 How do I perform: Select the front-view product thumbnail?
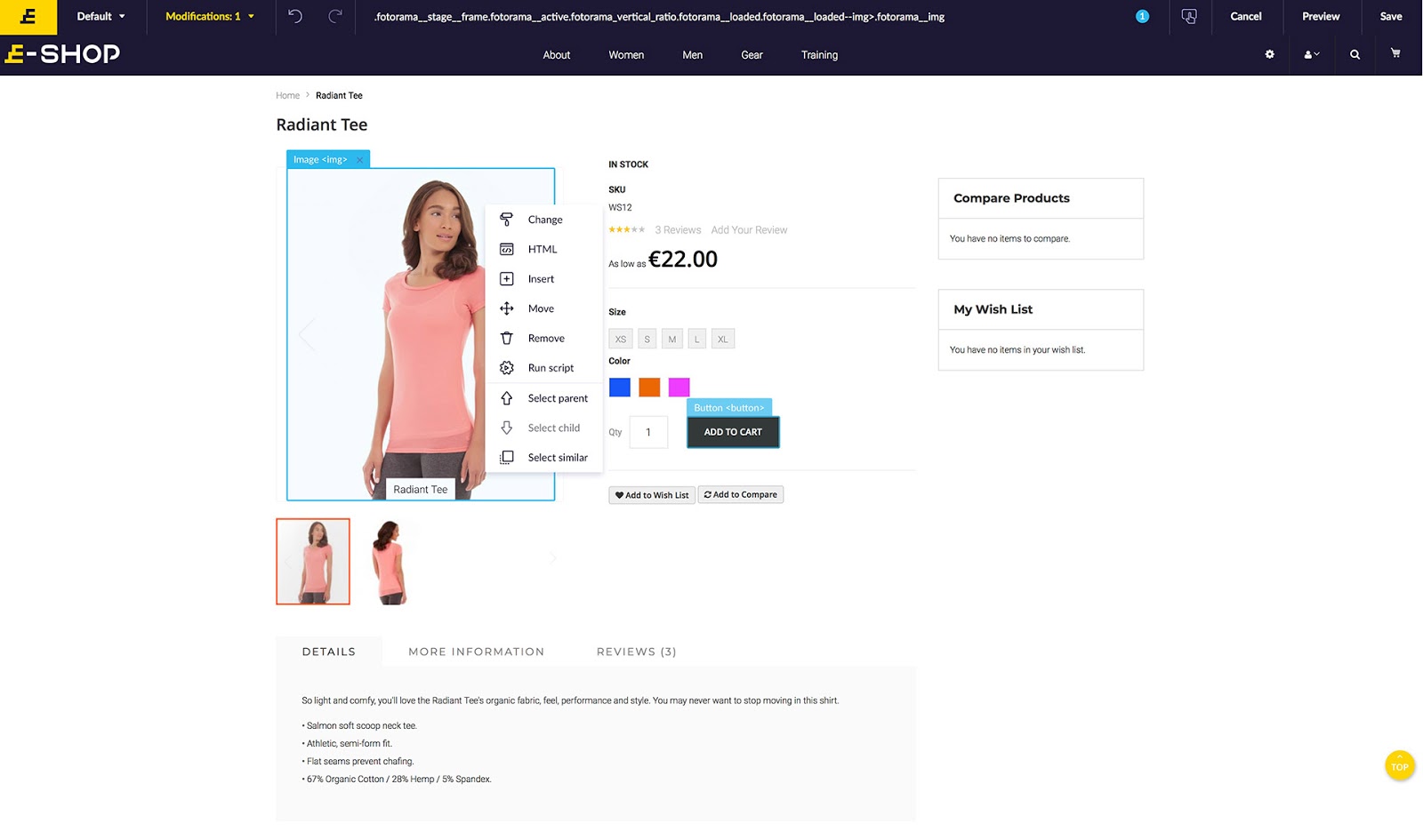coord(313,562)
